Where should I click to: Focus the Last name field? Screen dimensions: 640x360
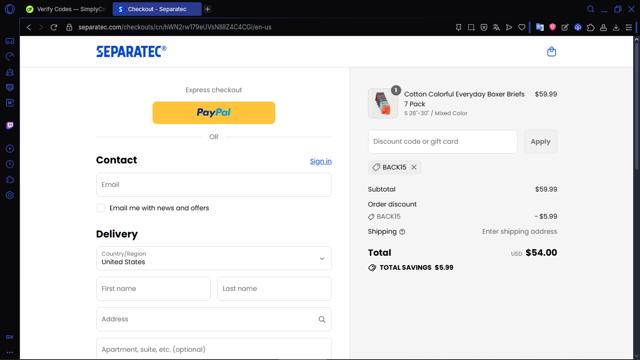pyautogui.click(x=274, y=289)
